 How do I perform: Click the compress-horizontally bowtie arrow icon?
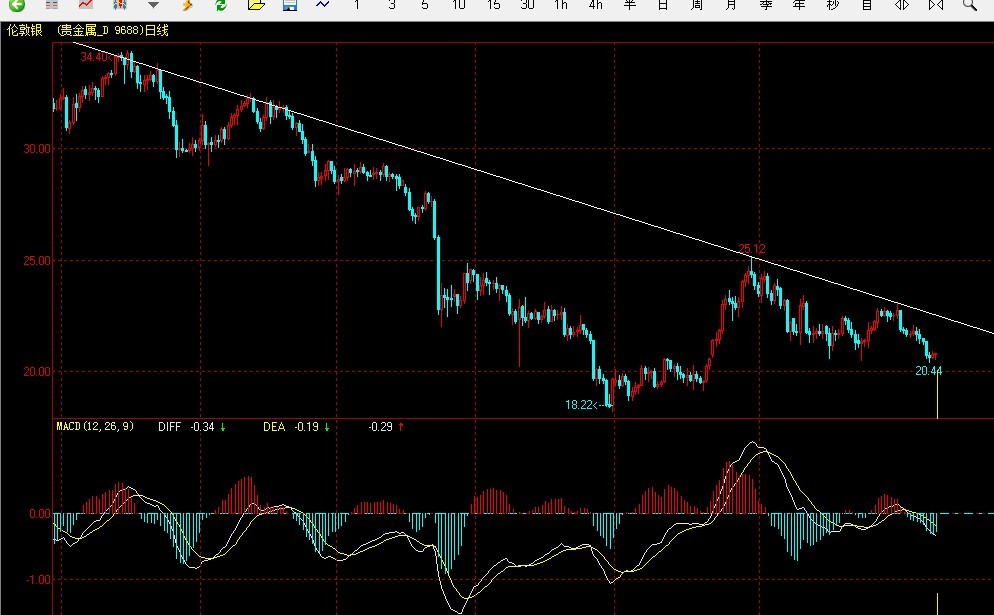[936, 5]
